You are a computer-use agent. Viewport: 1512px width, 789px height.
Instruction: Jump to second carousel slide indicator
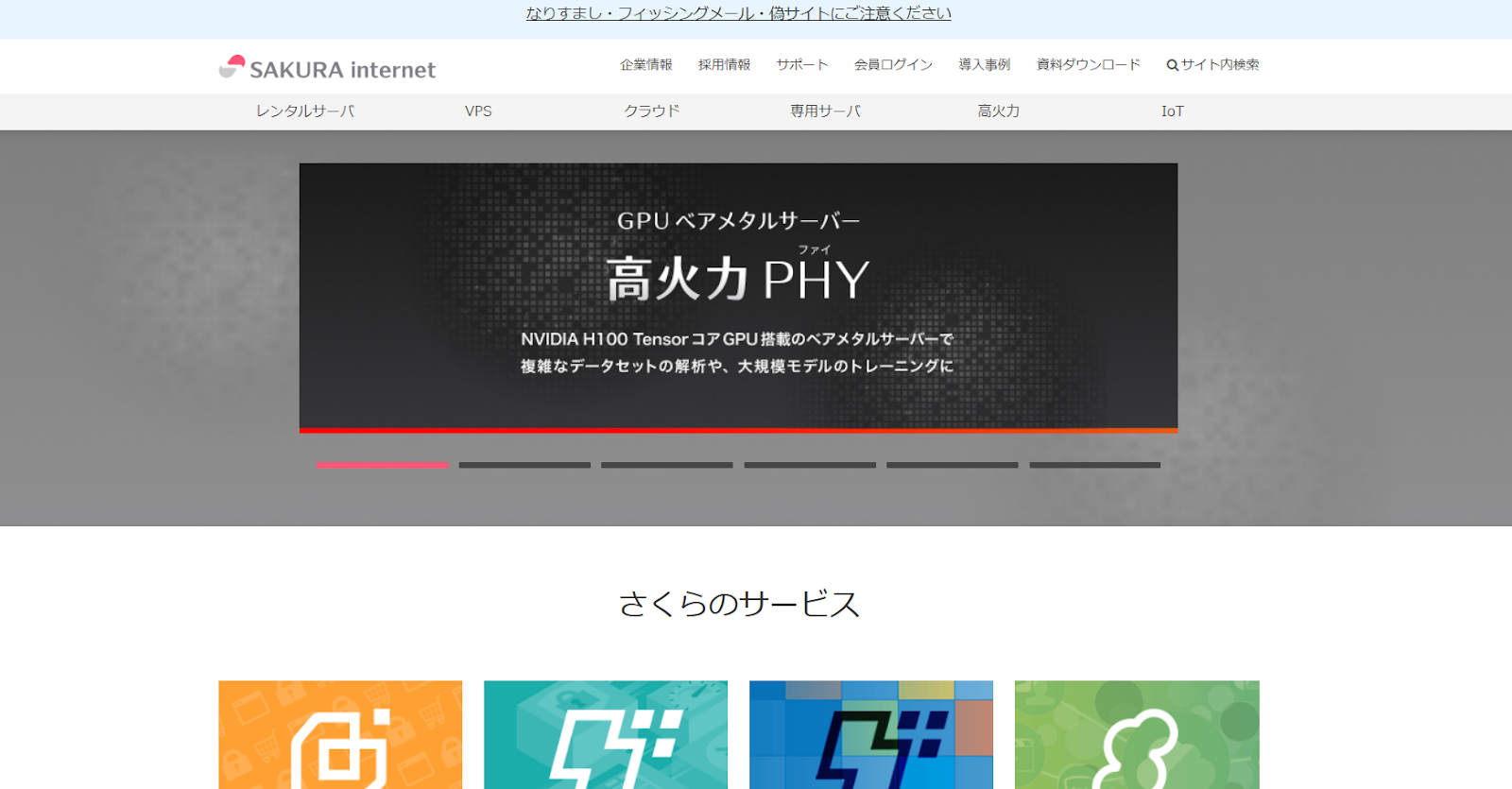point(524,465)
